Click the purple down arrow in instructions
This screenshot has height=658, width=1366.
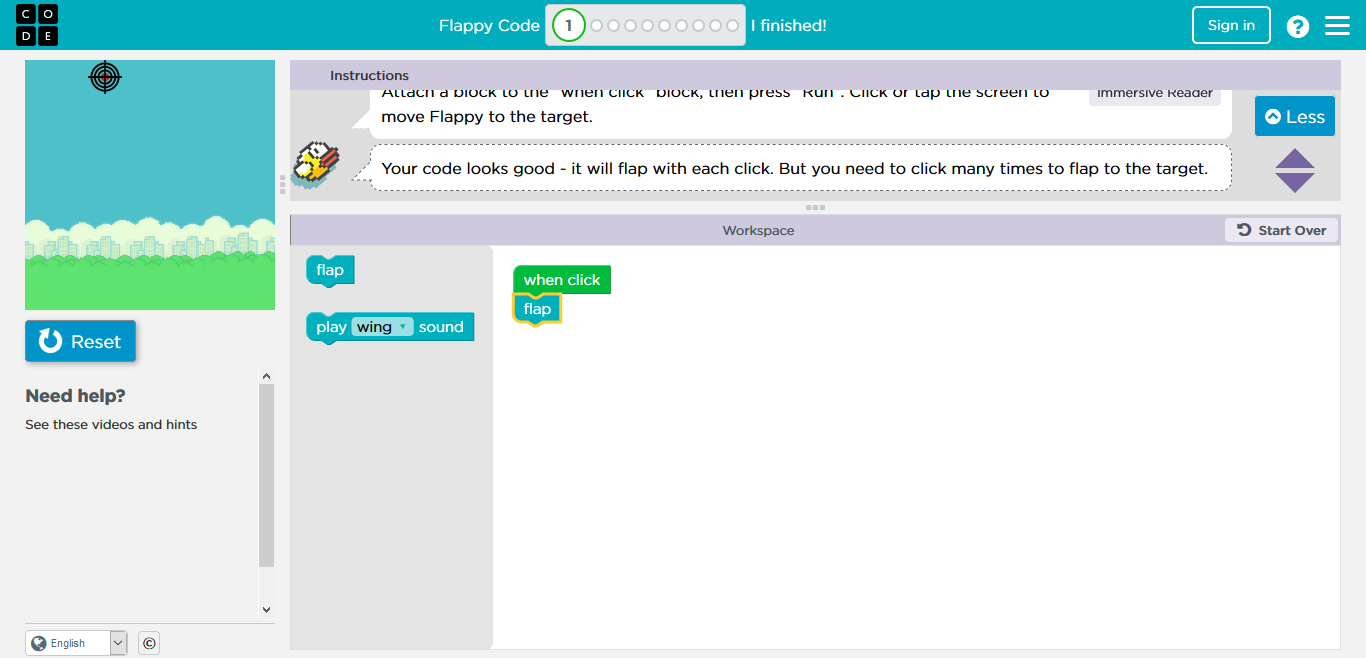click(x=1295, y=183)
